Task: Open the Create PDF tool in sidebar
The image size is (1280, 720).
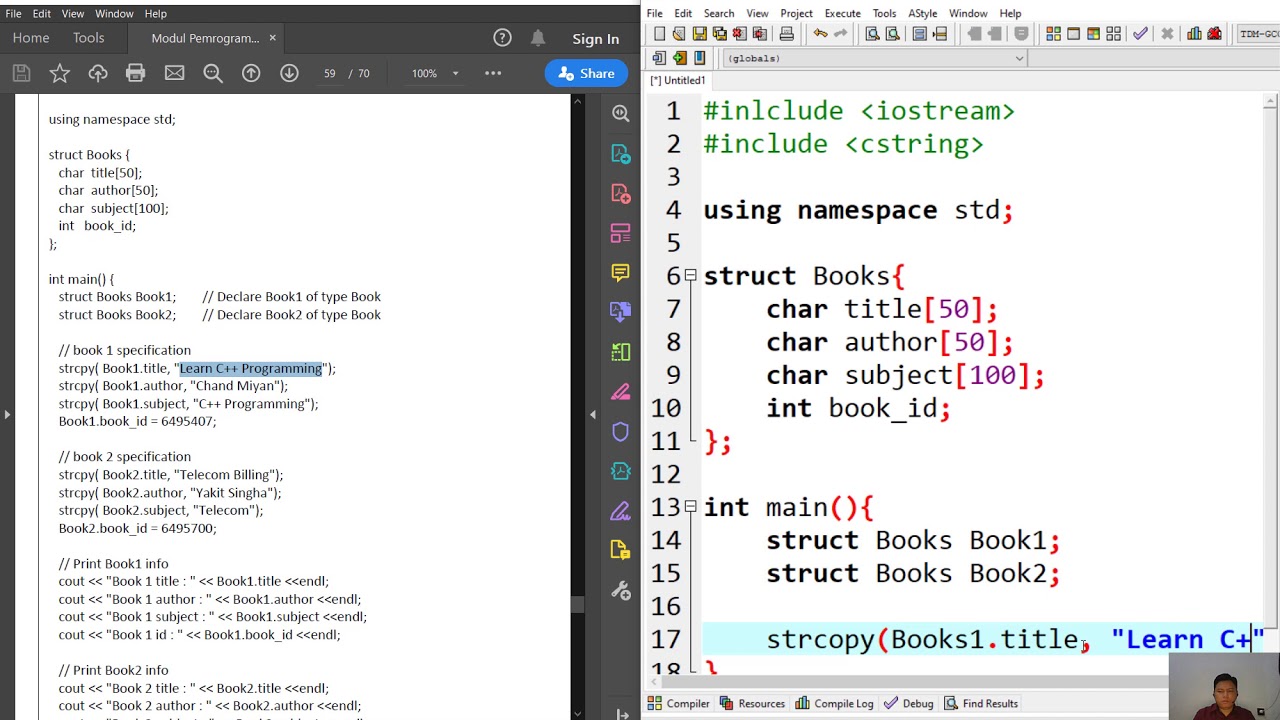Action: click(x=620, y=193)
